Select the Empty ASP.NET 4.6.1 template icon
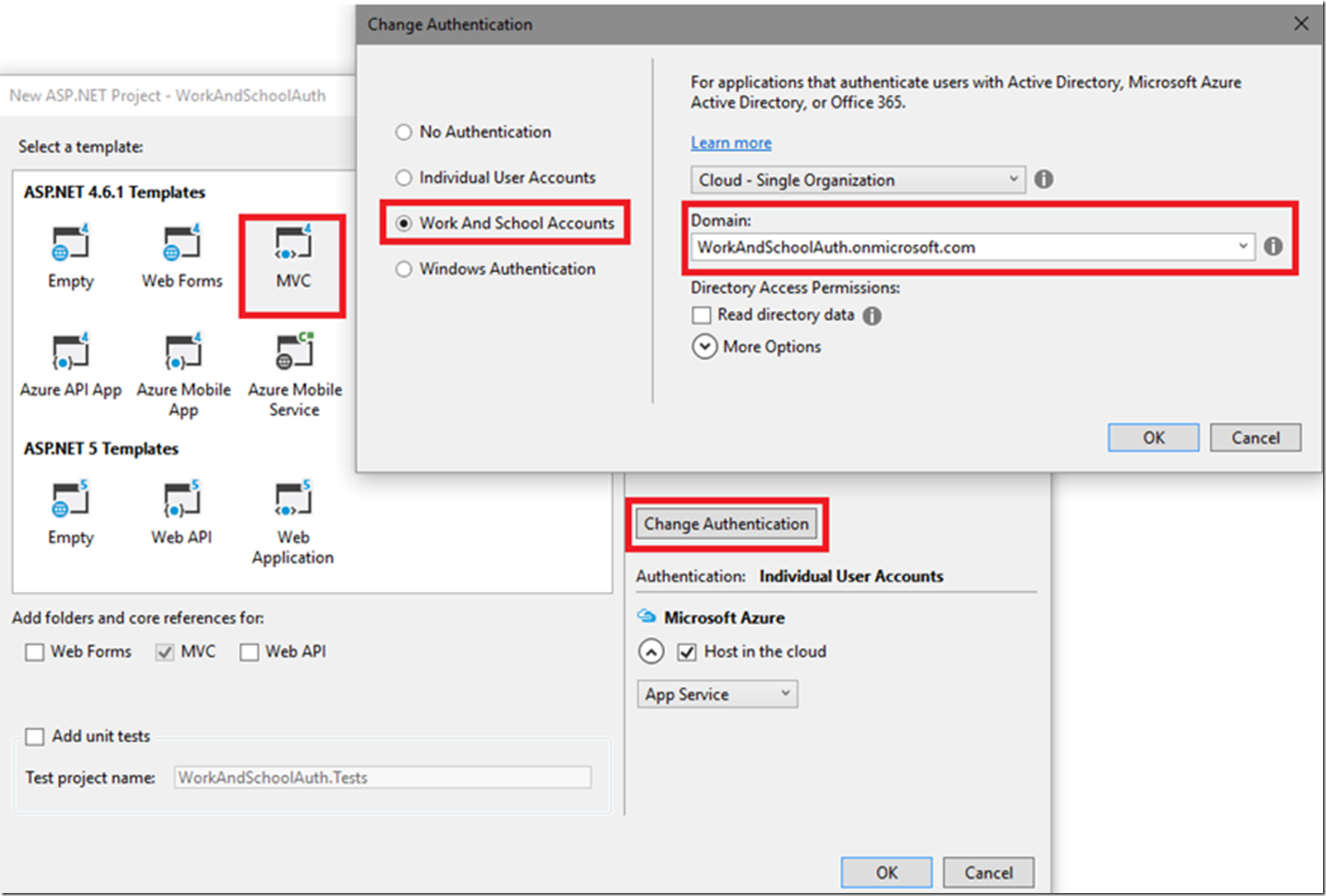Screen dimensions: 1326x896 click(x=70, y=243)
